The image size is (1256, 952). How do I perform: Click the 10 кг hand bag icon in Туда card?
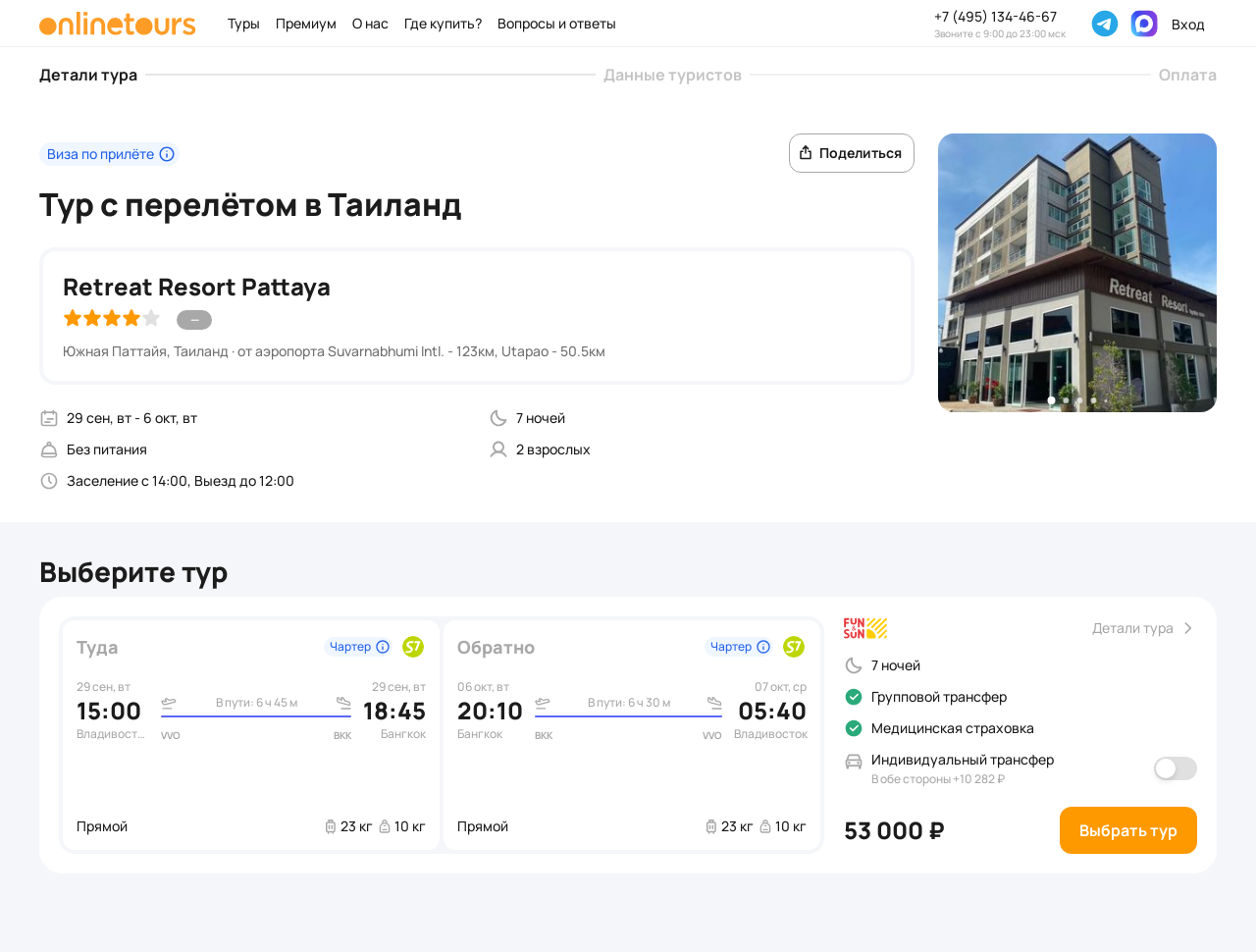(x=385, y=826)
